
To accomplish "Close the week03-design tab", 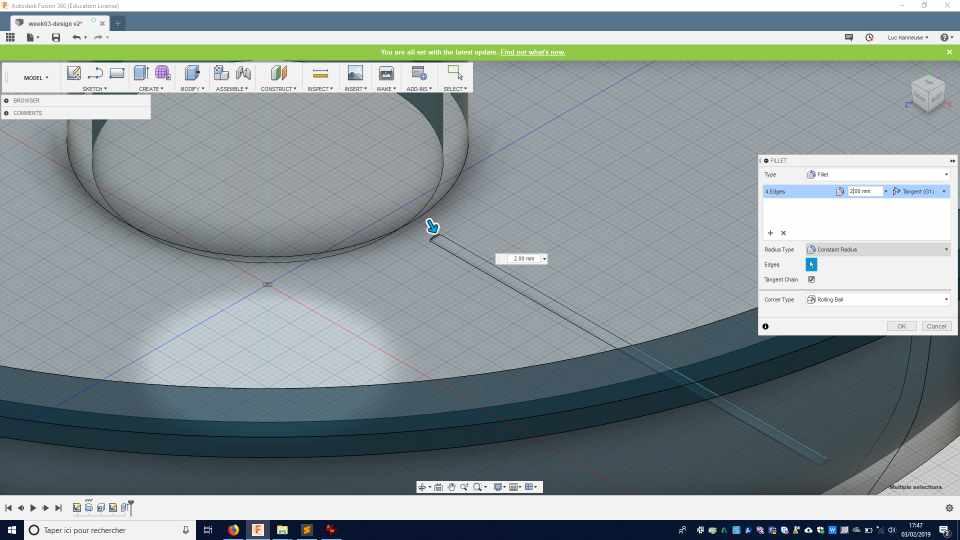I will click(x=102, y=23).
